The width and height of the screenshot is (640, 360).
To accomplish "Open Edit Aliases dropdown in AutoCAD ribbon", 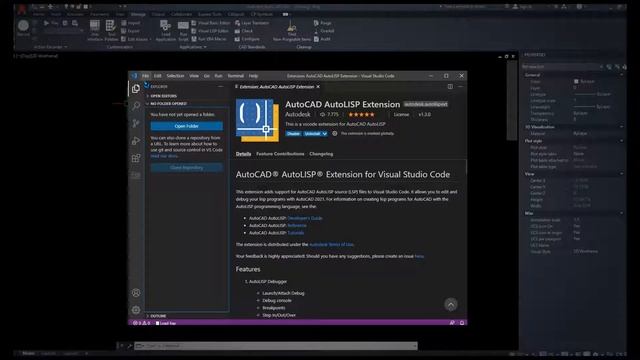I will pyautogui.click(x=137, y=39).
